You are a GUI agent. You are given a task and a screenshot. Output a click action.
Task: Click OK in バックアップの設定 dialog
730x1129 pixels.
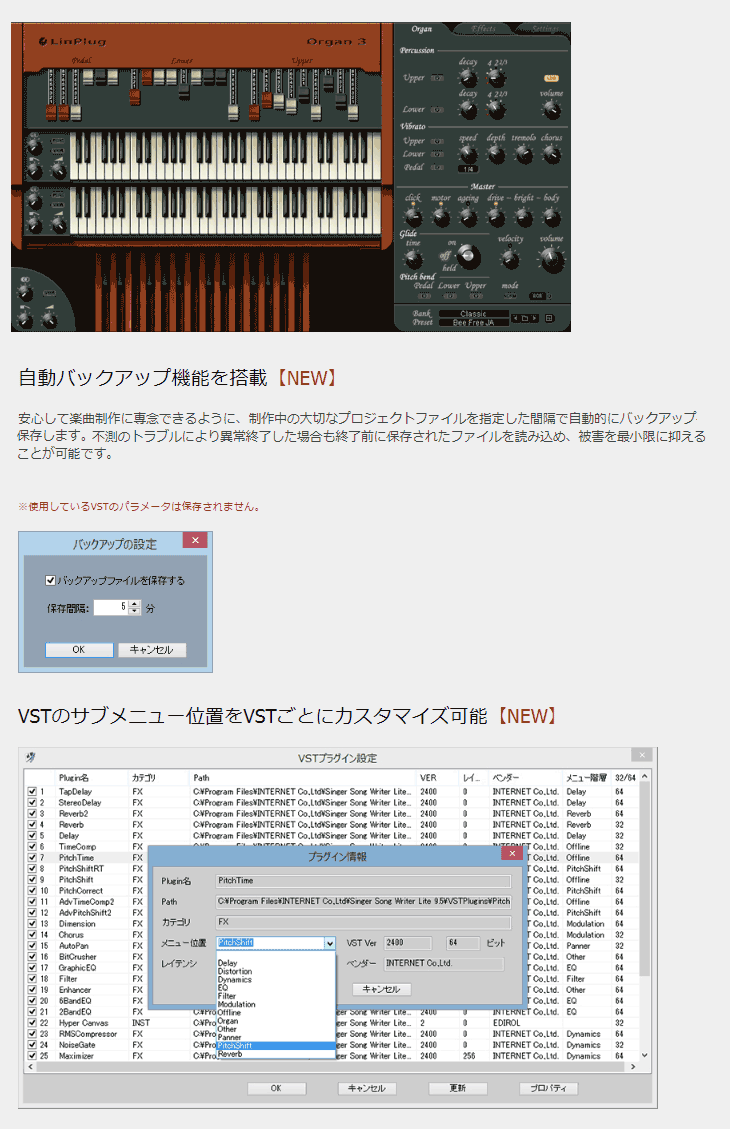pyautogui.click(x=78, y=649)
